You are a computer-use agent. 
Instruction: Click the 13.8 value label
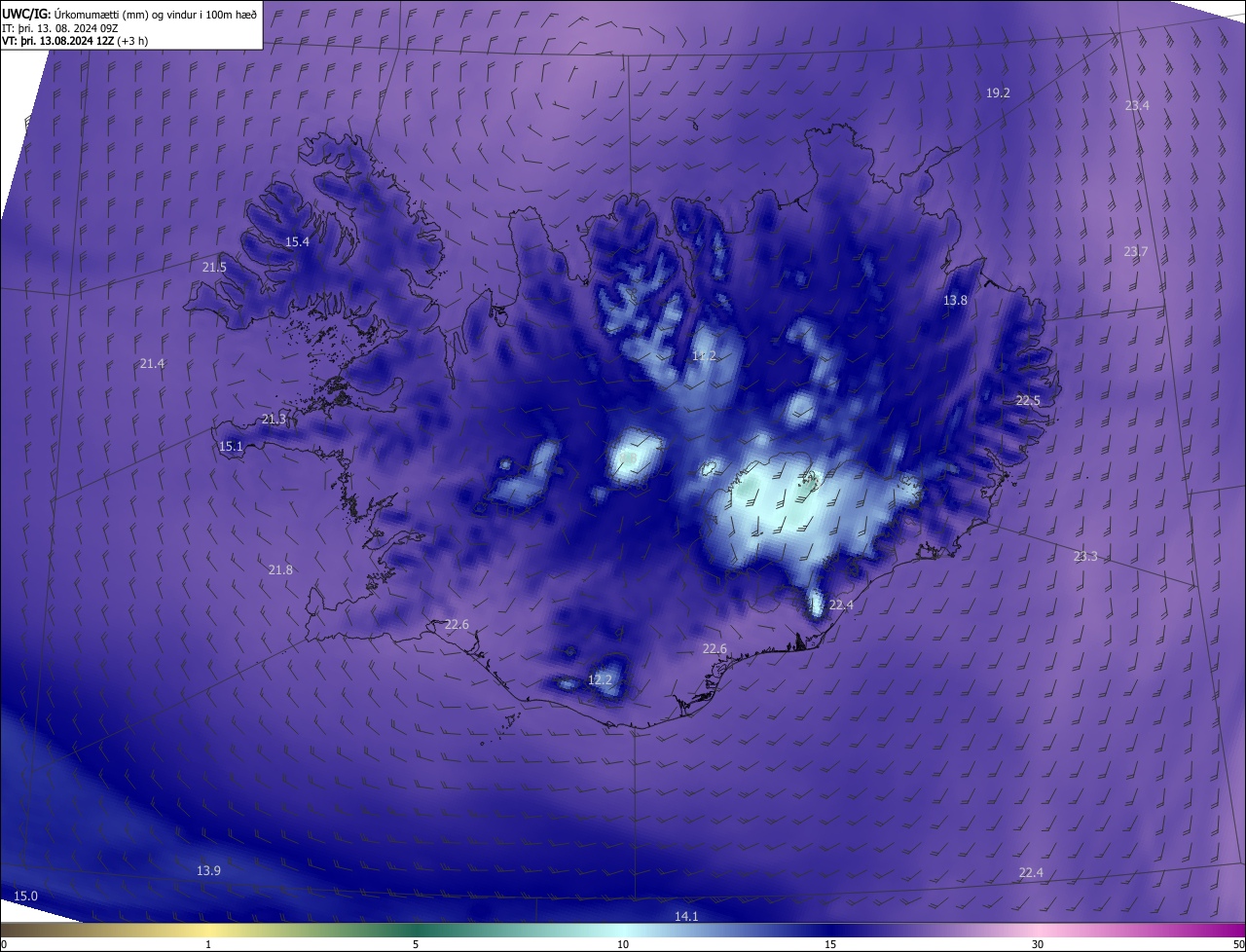(956, 301)
